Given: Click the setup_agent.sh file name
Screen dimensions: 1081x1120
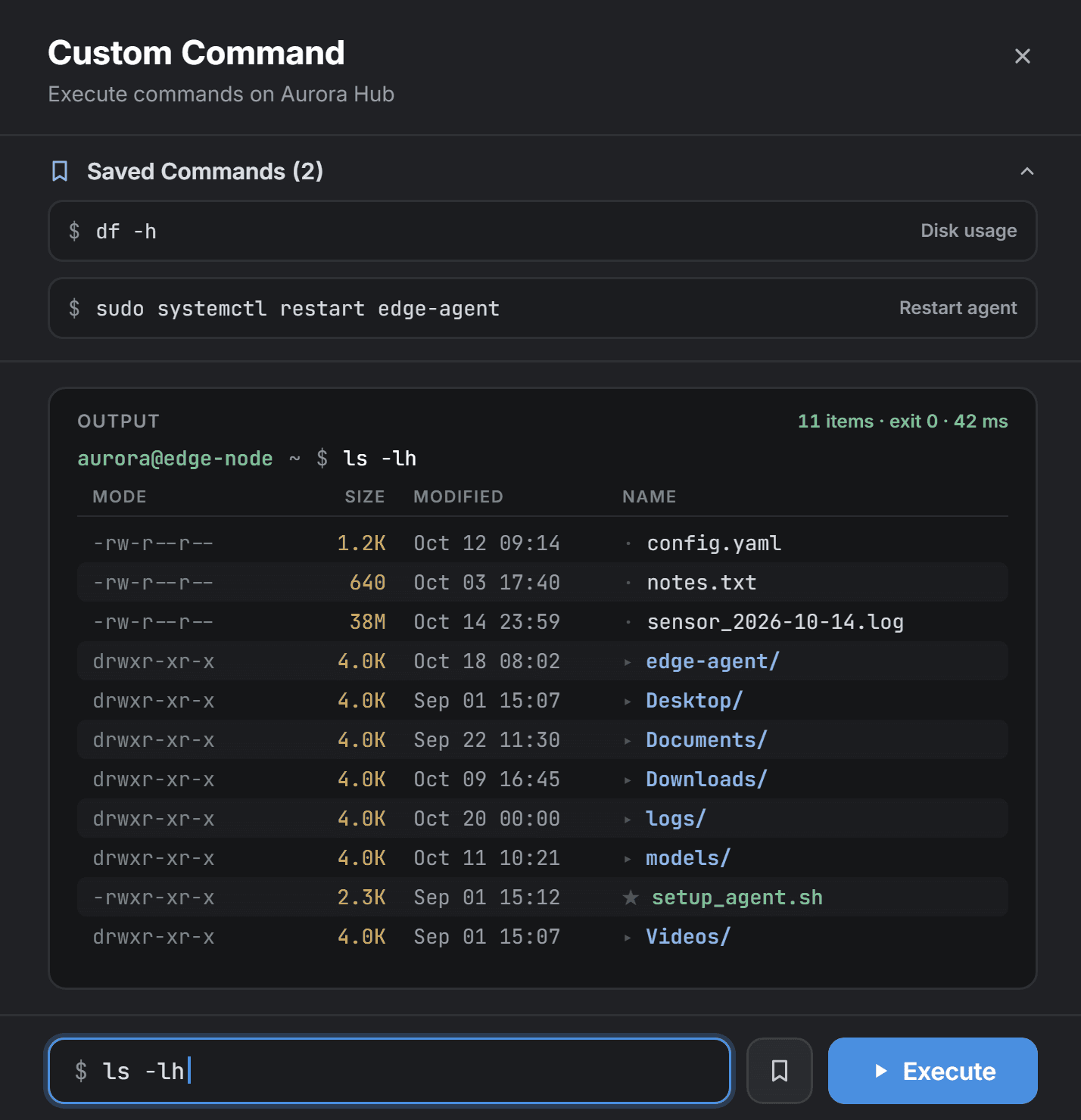Looking at the screenshot, I should click(737, 898).
